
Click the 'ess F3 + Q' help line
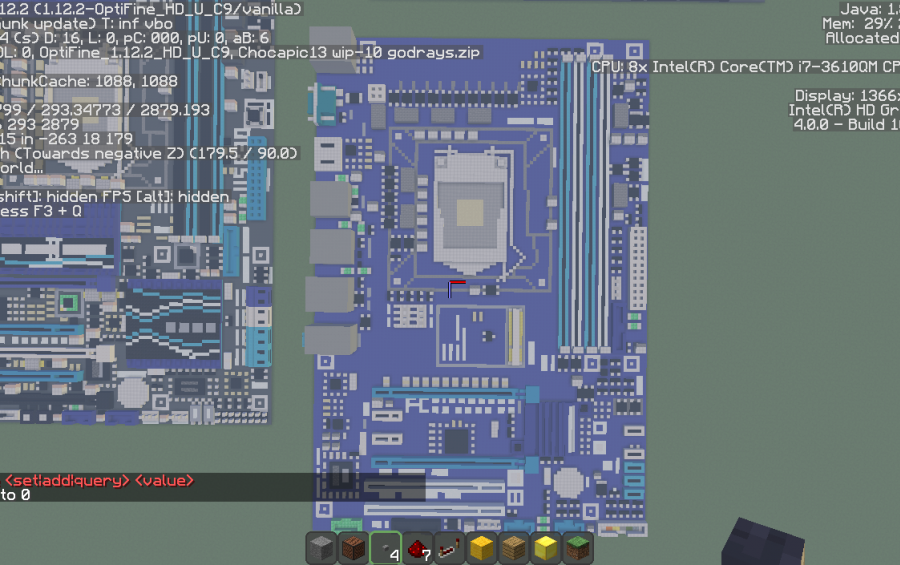pos(41,211)
